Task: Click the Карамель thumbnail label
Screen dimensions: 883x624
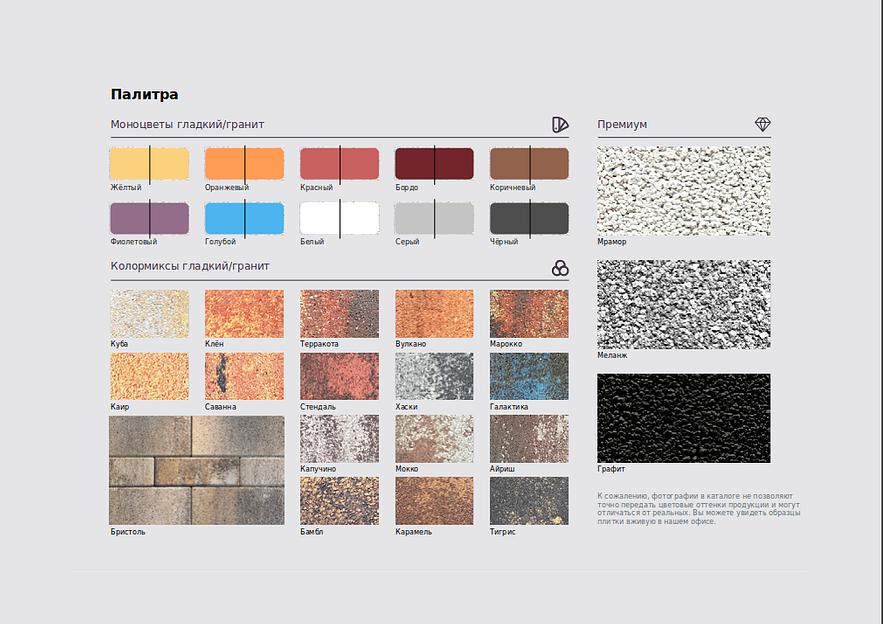Action: click(414, 532)
